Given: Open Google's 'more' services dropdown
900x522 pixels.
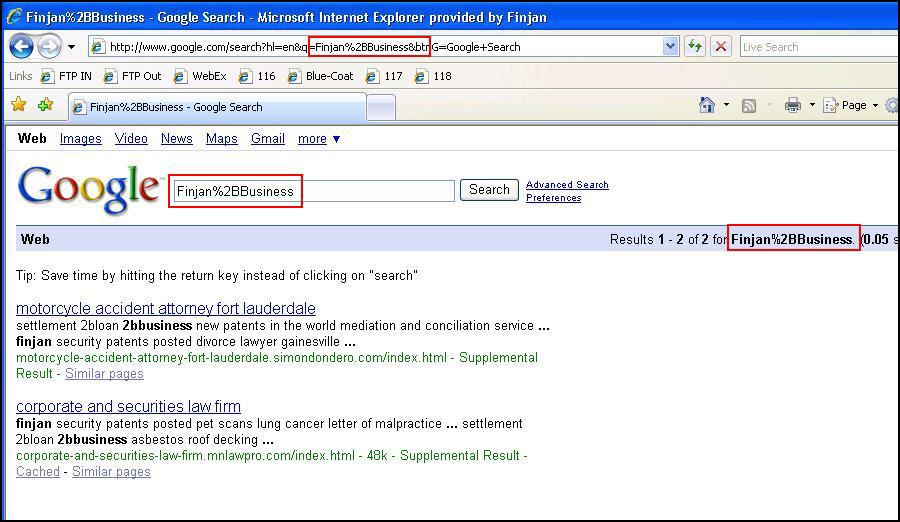Looking at the screenshot, I should (x=319, y=139).
